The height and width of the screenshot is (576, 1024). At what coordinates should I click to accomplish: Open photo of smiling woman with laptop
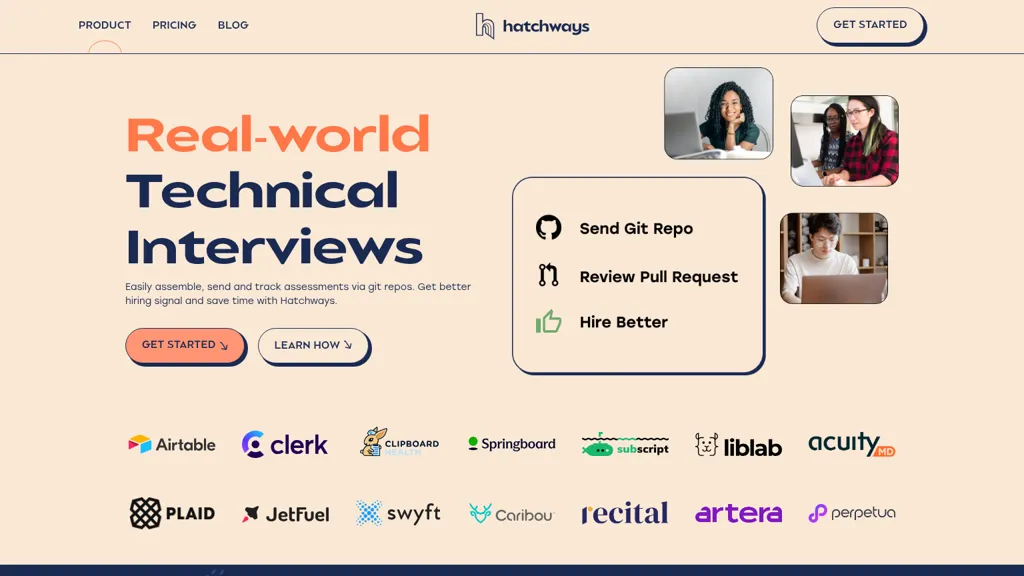coord(718,113)
